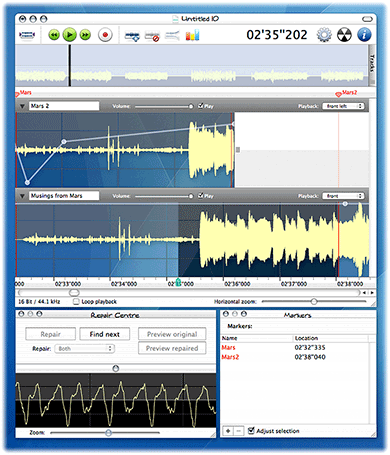Click the black playhead line in the overview waveform
The width and height of the screenshot is (390, 455).
(x=70, y=65)
